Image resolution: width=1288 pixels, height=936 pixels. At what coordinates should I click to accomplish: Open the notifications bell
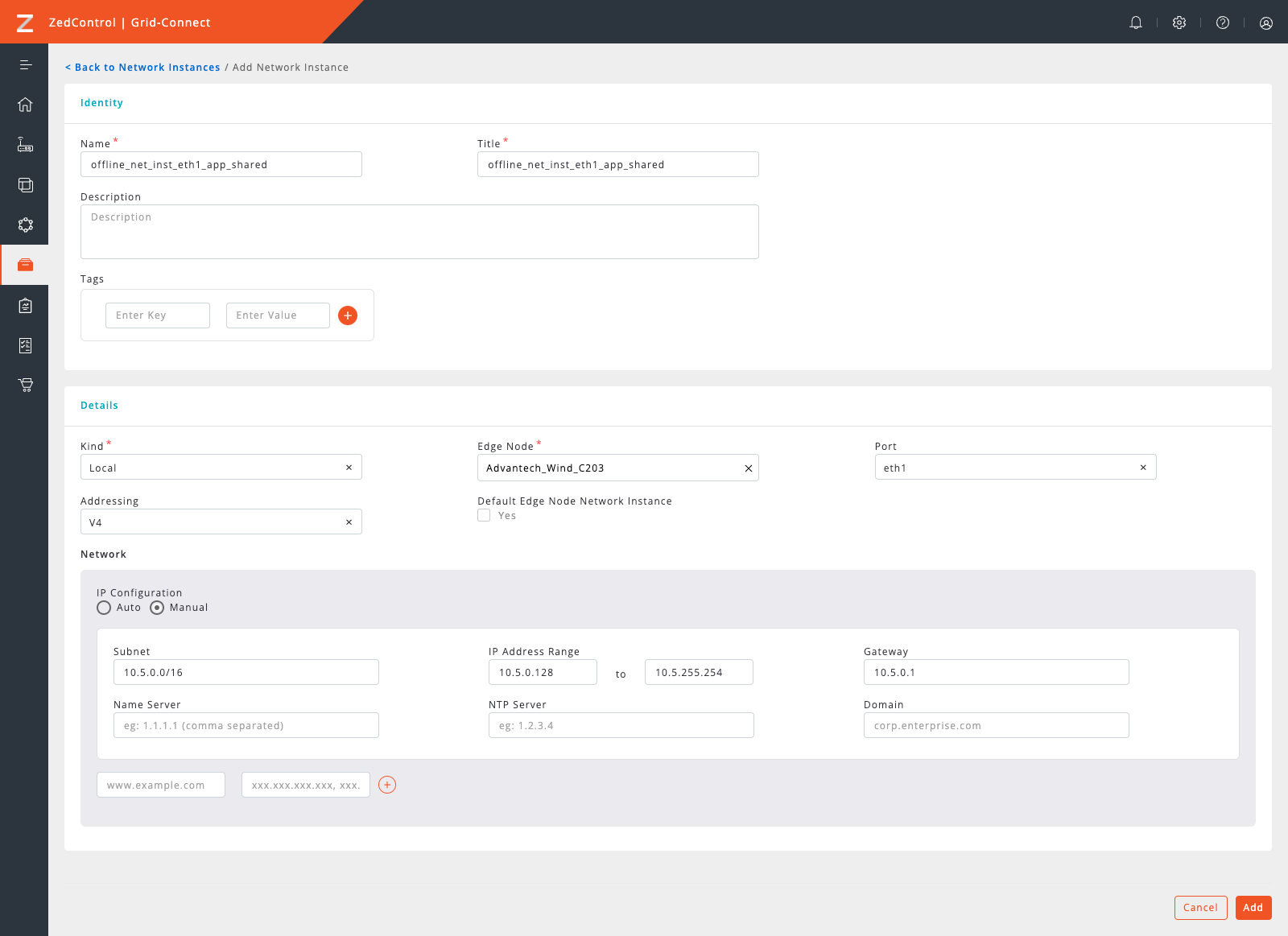coord(1136,23)
